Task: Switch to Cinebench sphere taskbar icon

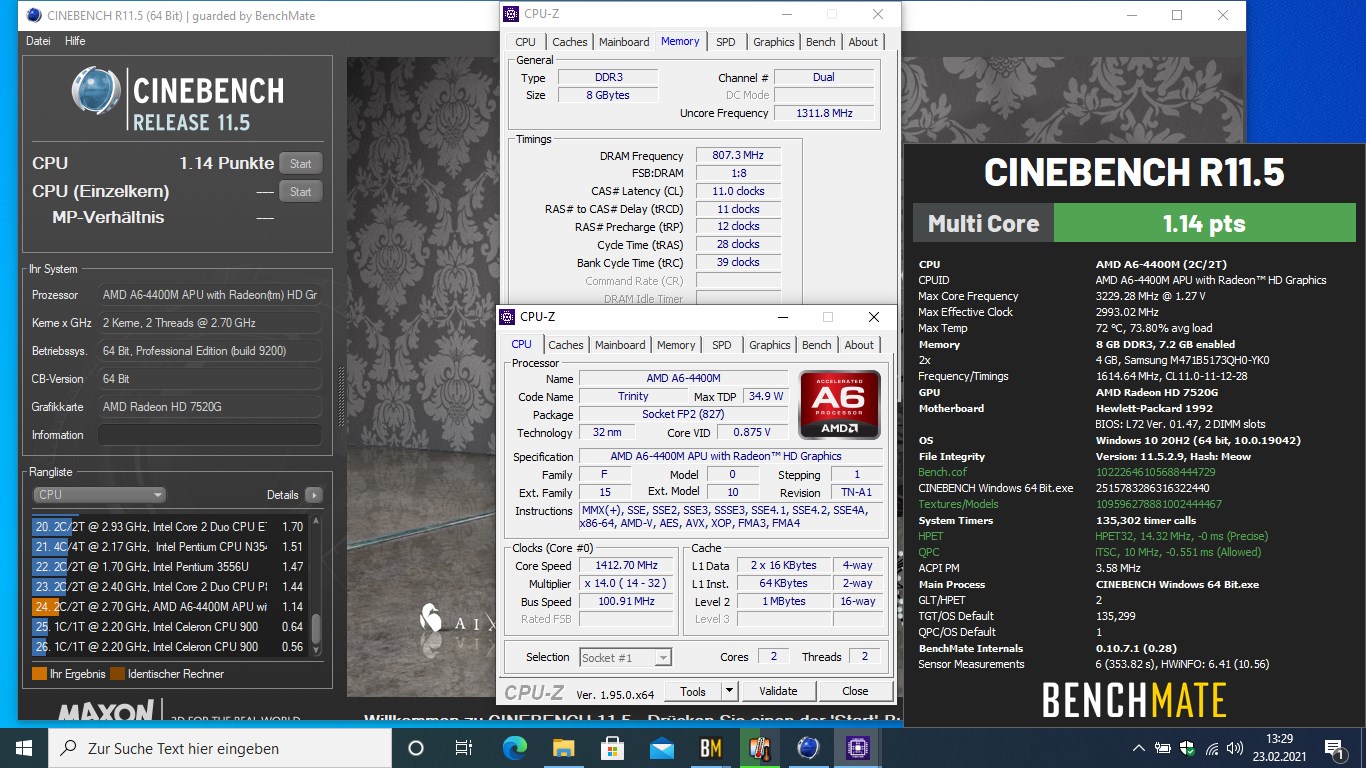Action: click(x=808, y=748)
